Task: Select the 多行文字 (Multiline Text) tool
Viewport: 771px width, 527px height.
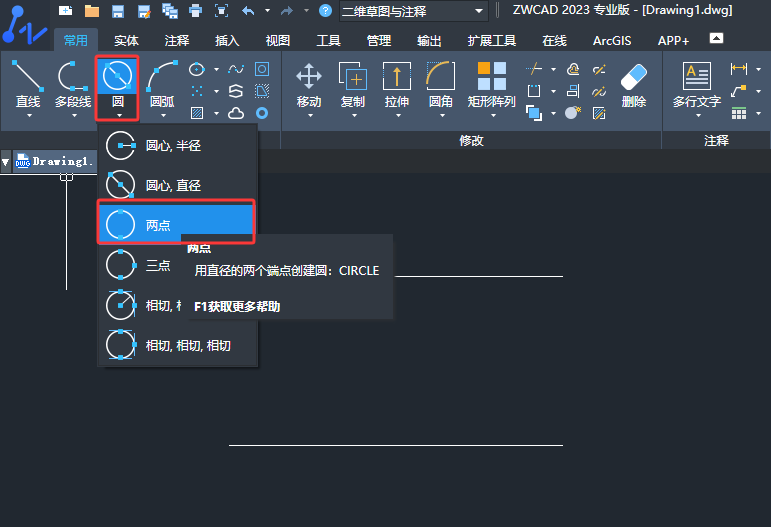Action: coord(697,84)
